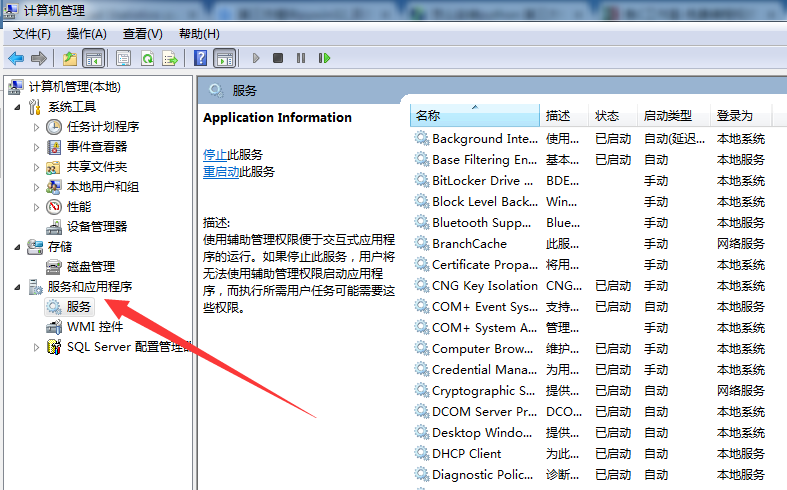Expand the SQL Server 配置管理器 node
This screenshot has height=490, width=787.
pyautogui.click(x=37, y=347)
